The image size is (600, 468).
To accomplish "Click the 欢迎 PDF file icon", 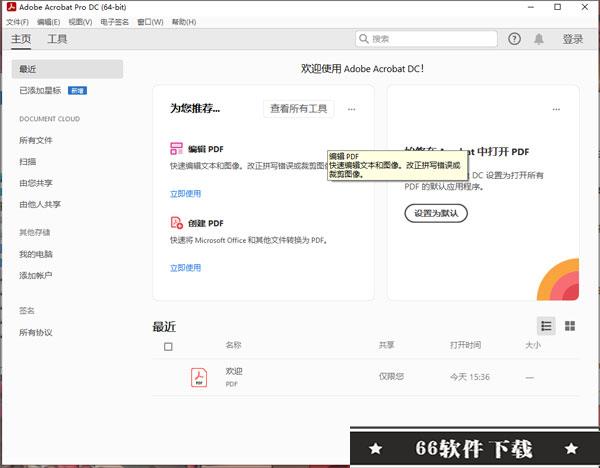I will [199, 377].
